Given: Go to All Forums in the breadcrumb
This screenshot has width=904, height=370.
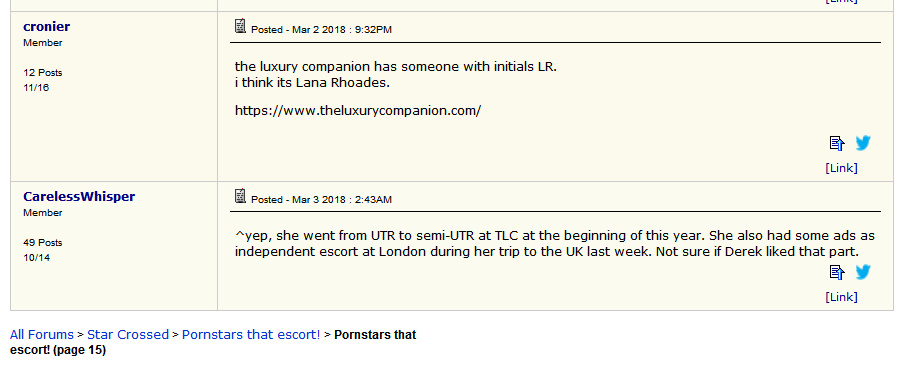Looking at the screenshot, I should (42, 335).
